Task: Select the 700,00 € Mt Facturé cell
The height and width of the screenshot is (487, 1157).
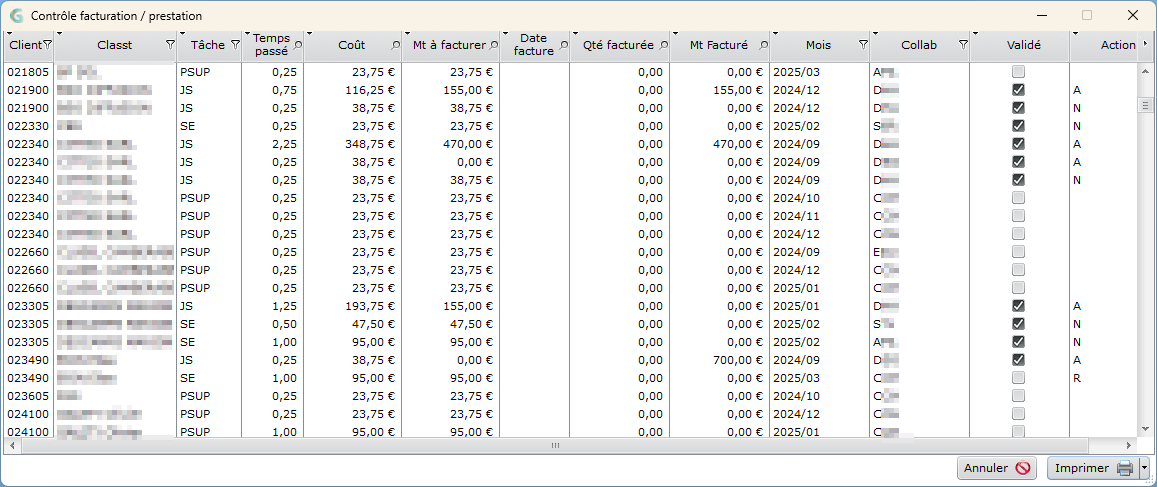Action: tap(719, 359)
